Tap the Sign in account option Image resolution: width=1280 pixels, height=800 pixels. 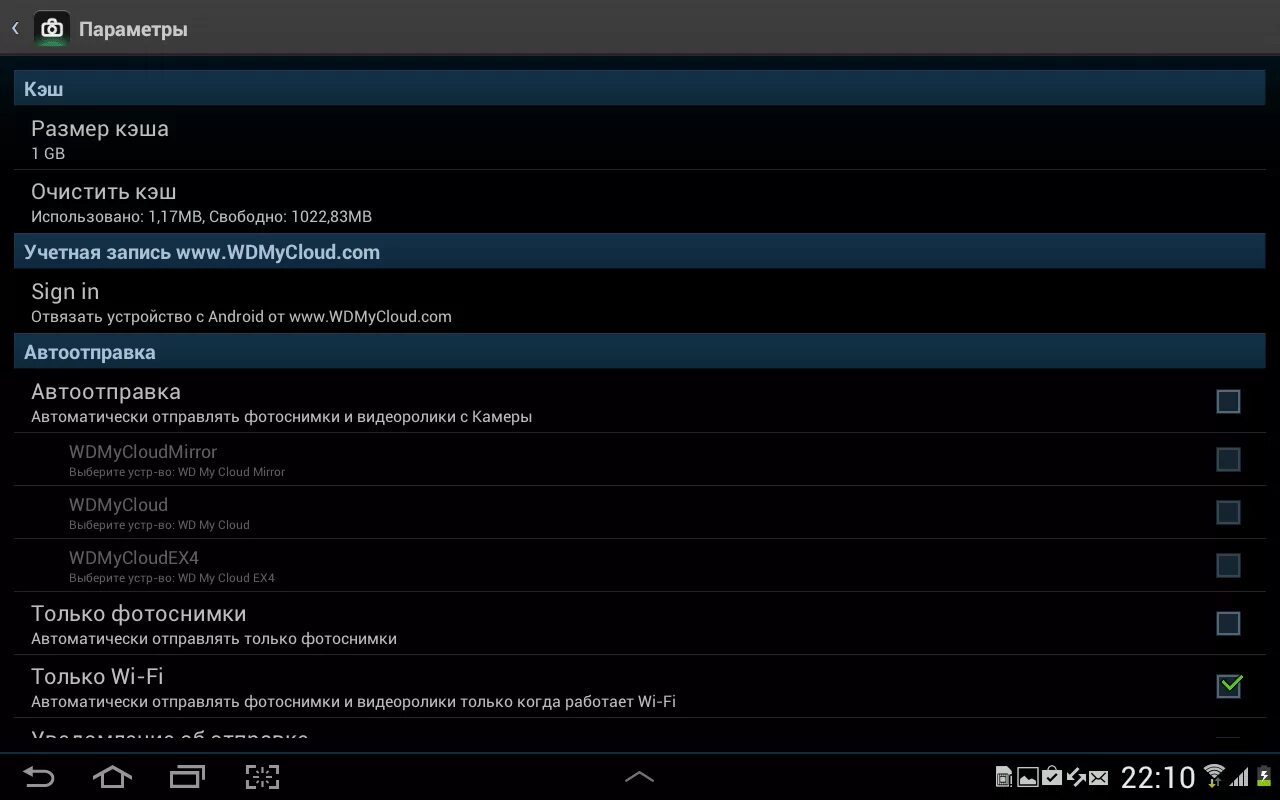[640, 301]
